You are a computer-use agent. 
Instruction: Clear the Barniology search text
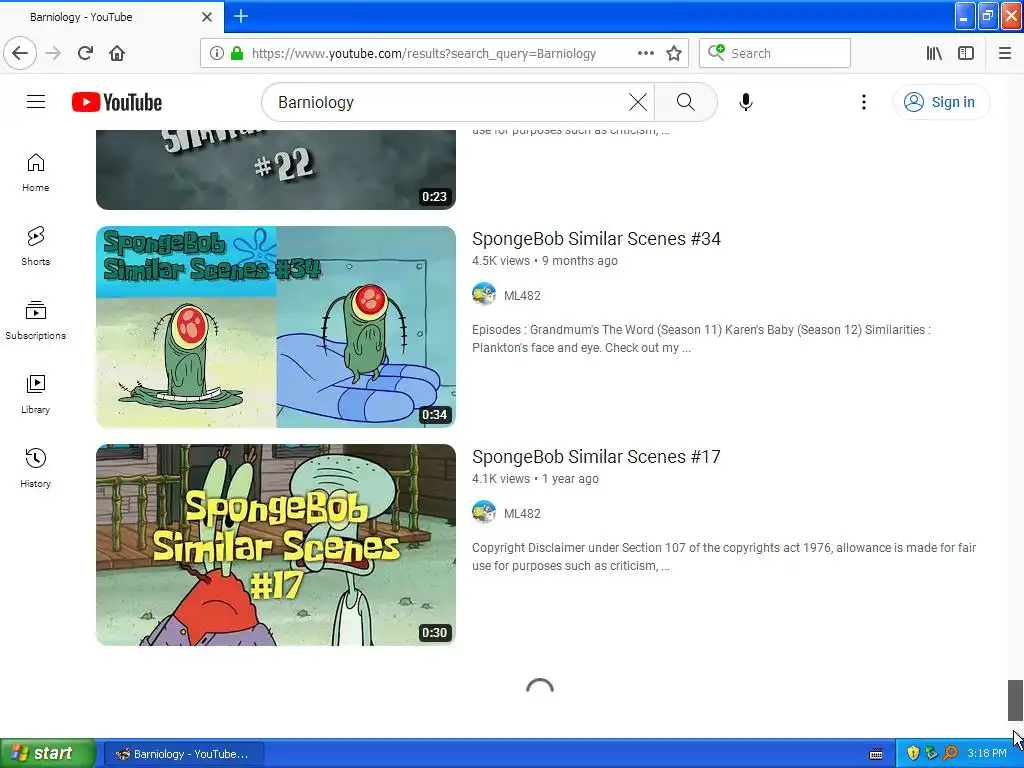tap(637, 102)
